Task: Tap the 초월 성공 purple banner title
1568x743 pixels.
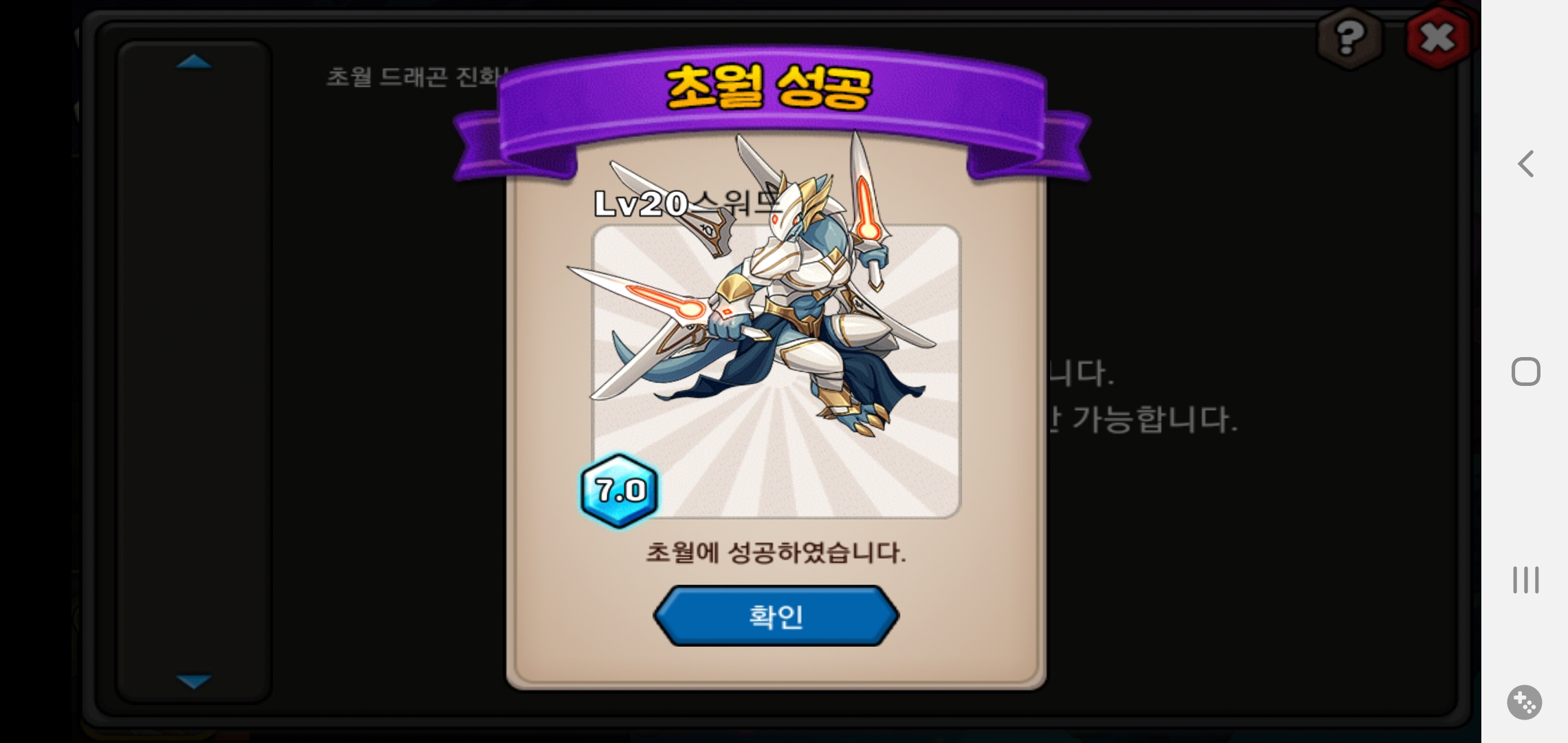Action: [770, 87]
